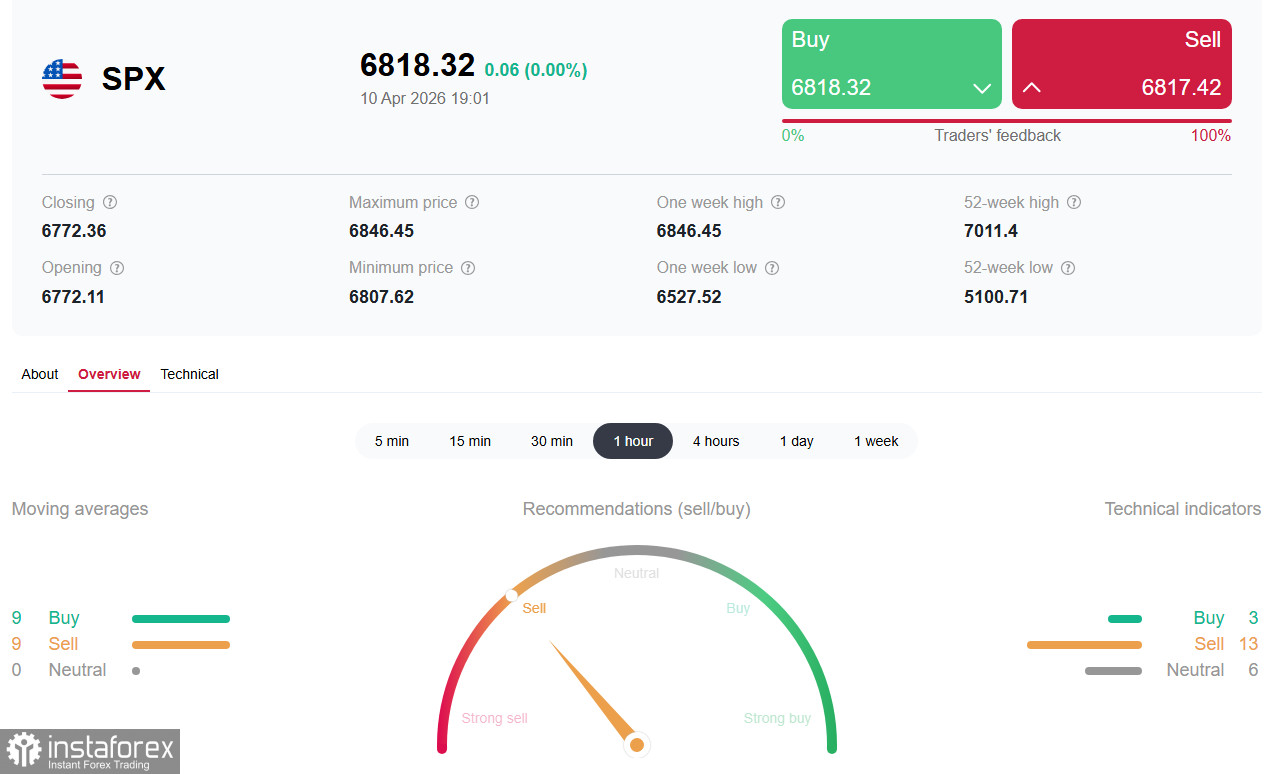Switch to the Technical tab

tap(189, 374)
